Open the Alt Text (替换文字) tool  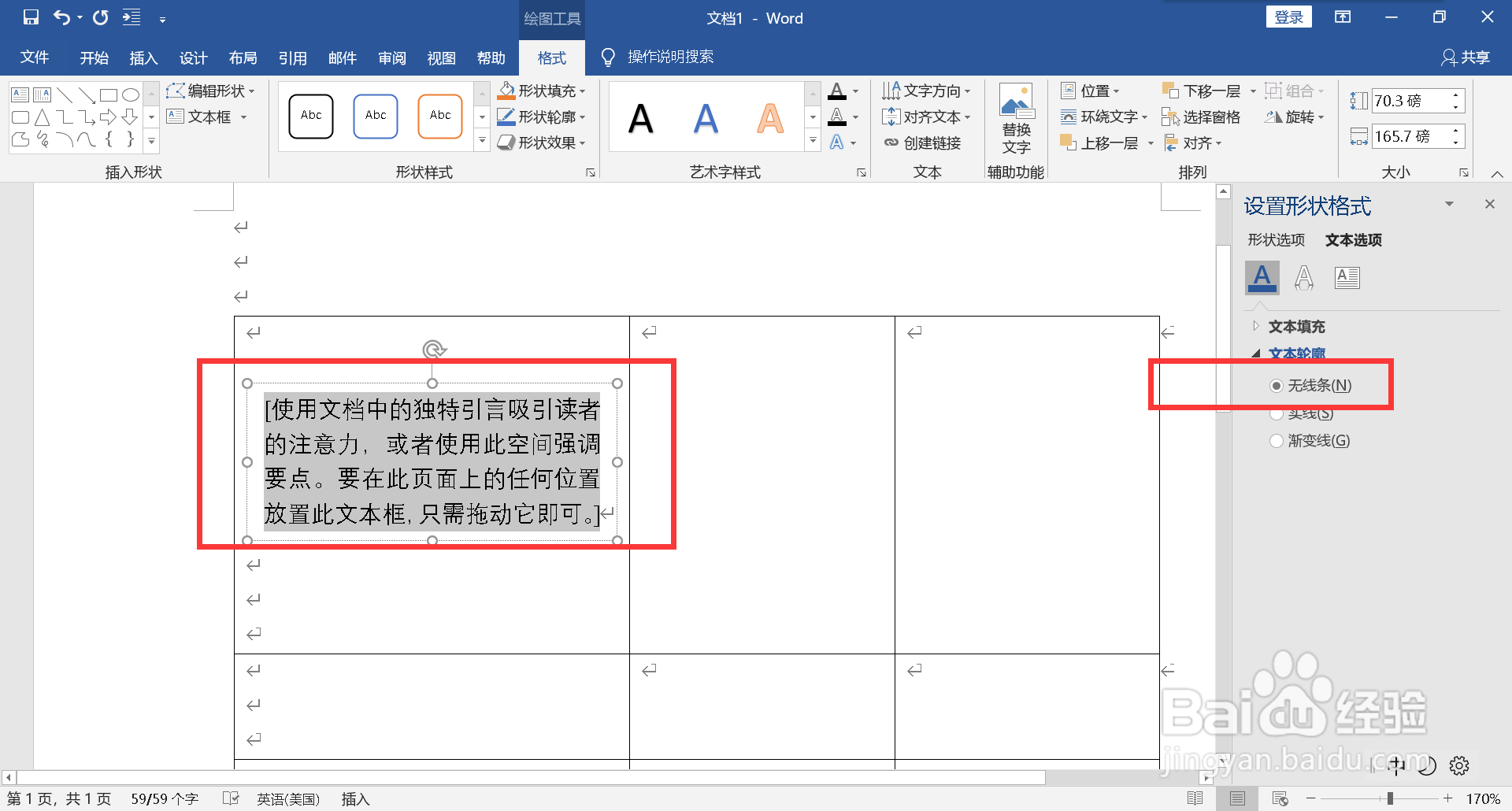pos(1016,118)
